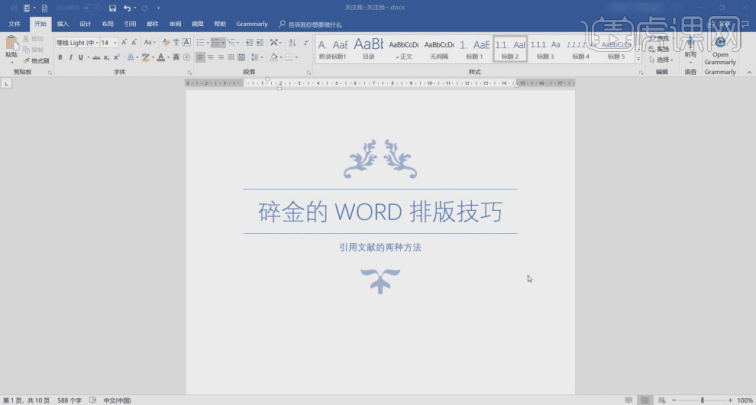The width and height of the screenshot is (756, 405).
Task: Click the Paste clipboard icon
Action: point(12,43)
